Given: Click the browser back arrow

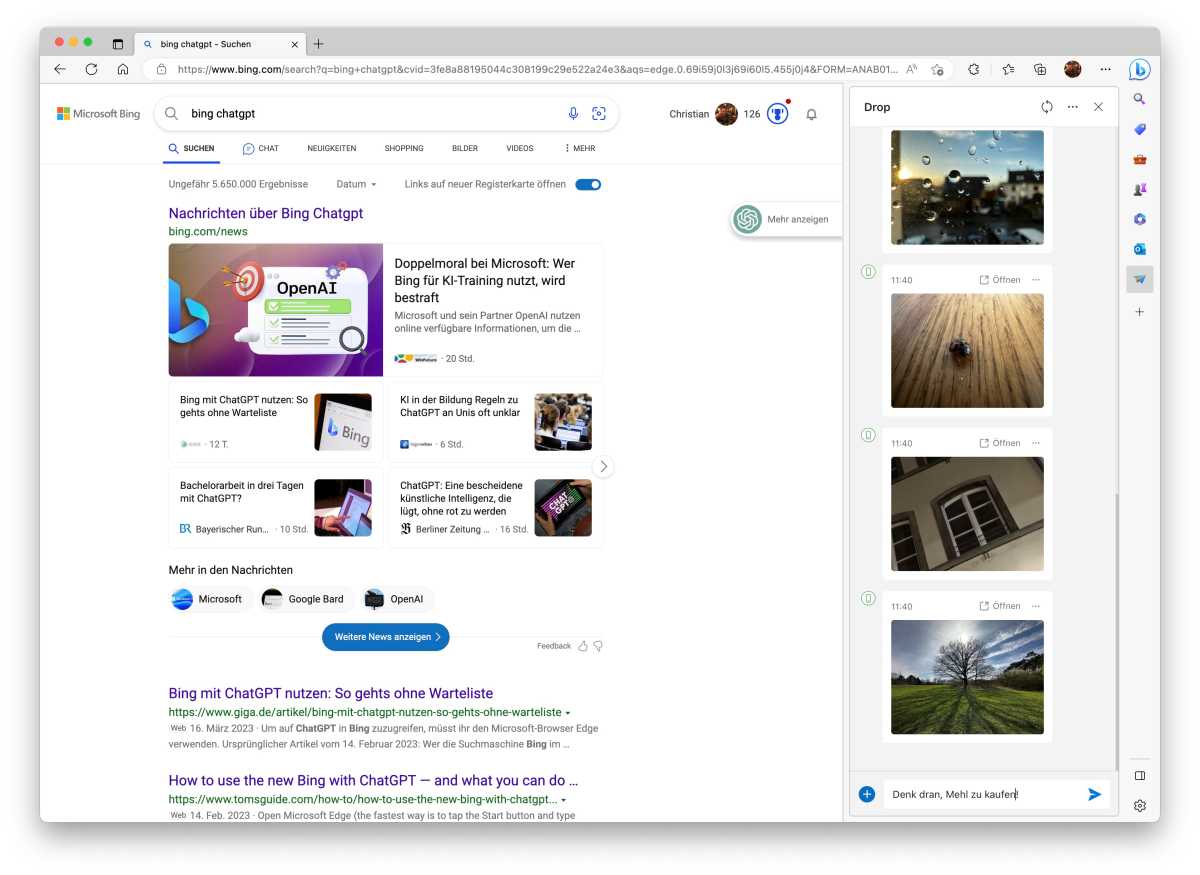Looking at the screenshot, I should tap(60, 69).
